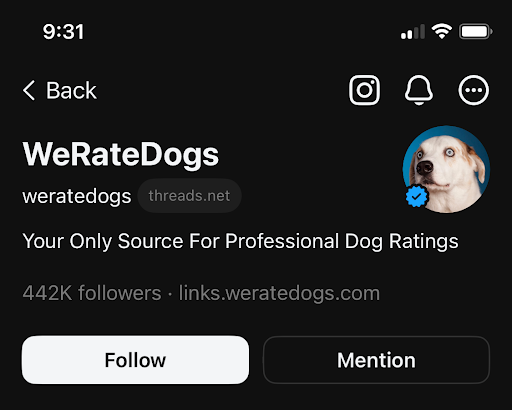
Task: Open the linked Instagram profile icon
Action: coord(364,90)
